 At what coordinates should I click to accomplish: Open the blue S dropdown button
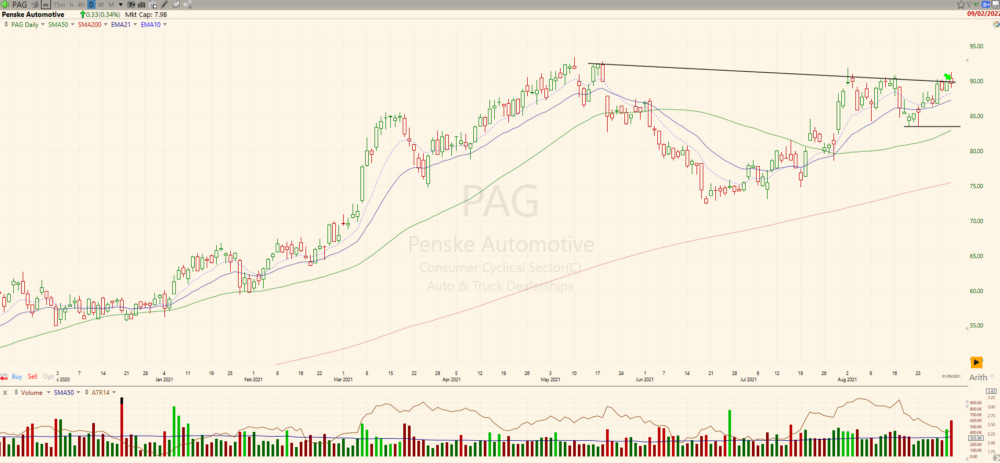pyautogui.click(x=986, y=4)
